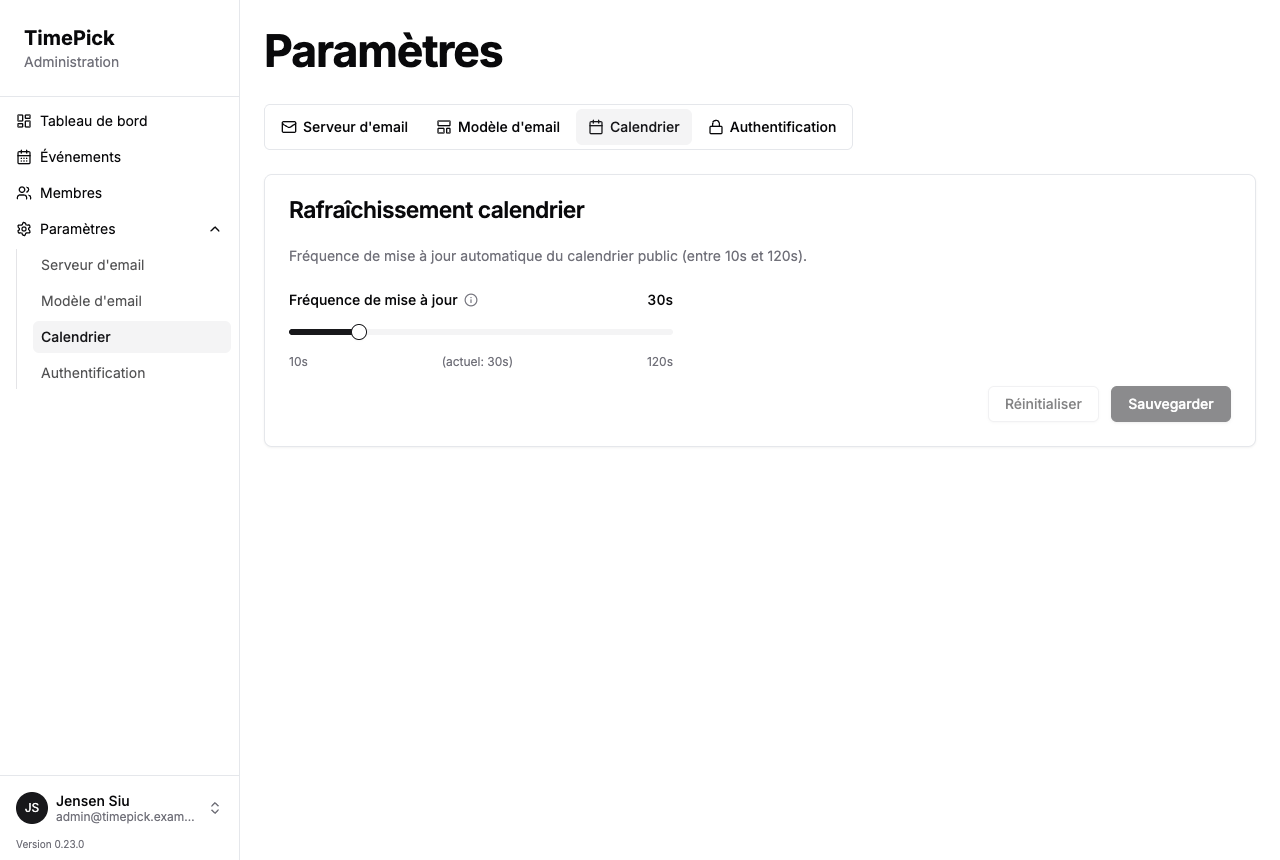
Task: Click the (actuel: 30s) label
Action: coord(477,362)
